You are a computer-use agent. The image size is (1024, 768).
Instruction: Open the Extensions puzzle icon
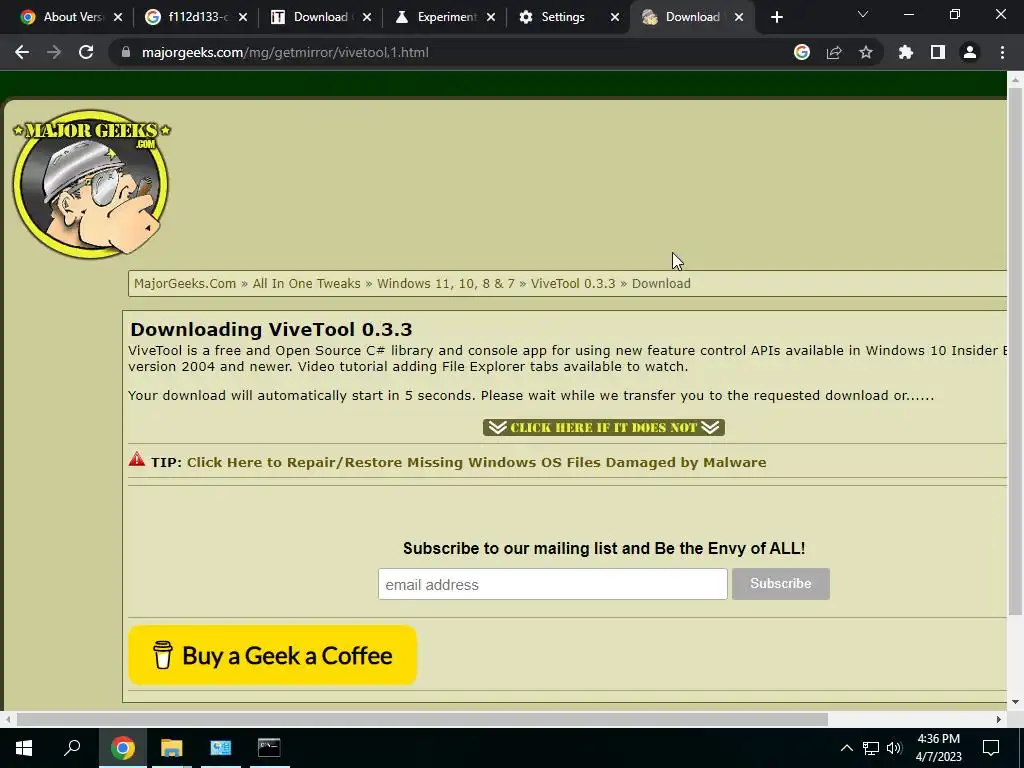pos(906,52)
